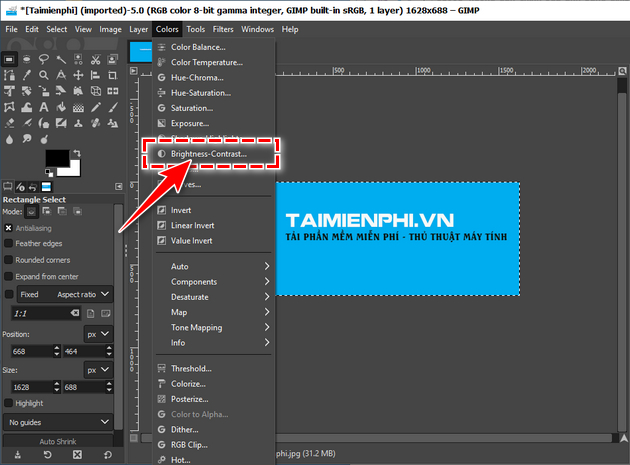Select the Gradient tool
This screenshot has height=465, width=630.
78,107
